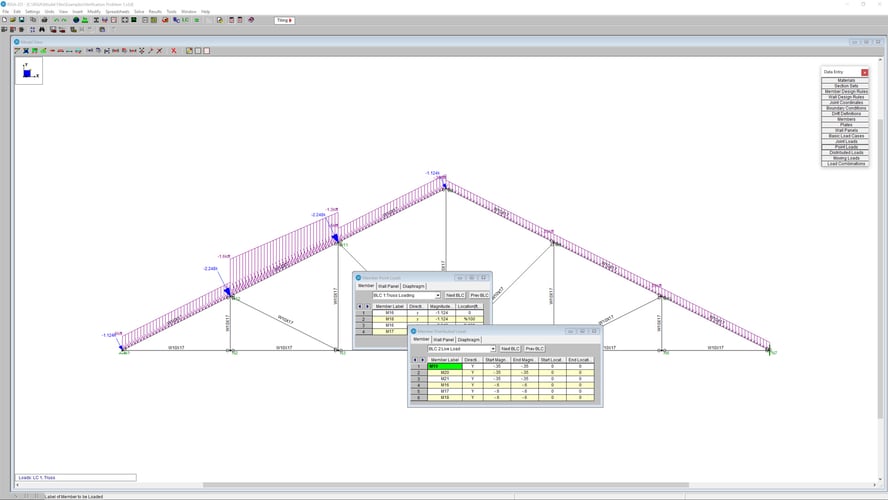Screen dimensions: 888x500
Task: Open the Solve menu in the menu bar
Action: [139, 11]
